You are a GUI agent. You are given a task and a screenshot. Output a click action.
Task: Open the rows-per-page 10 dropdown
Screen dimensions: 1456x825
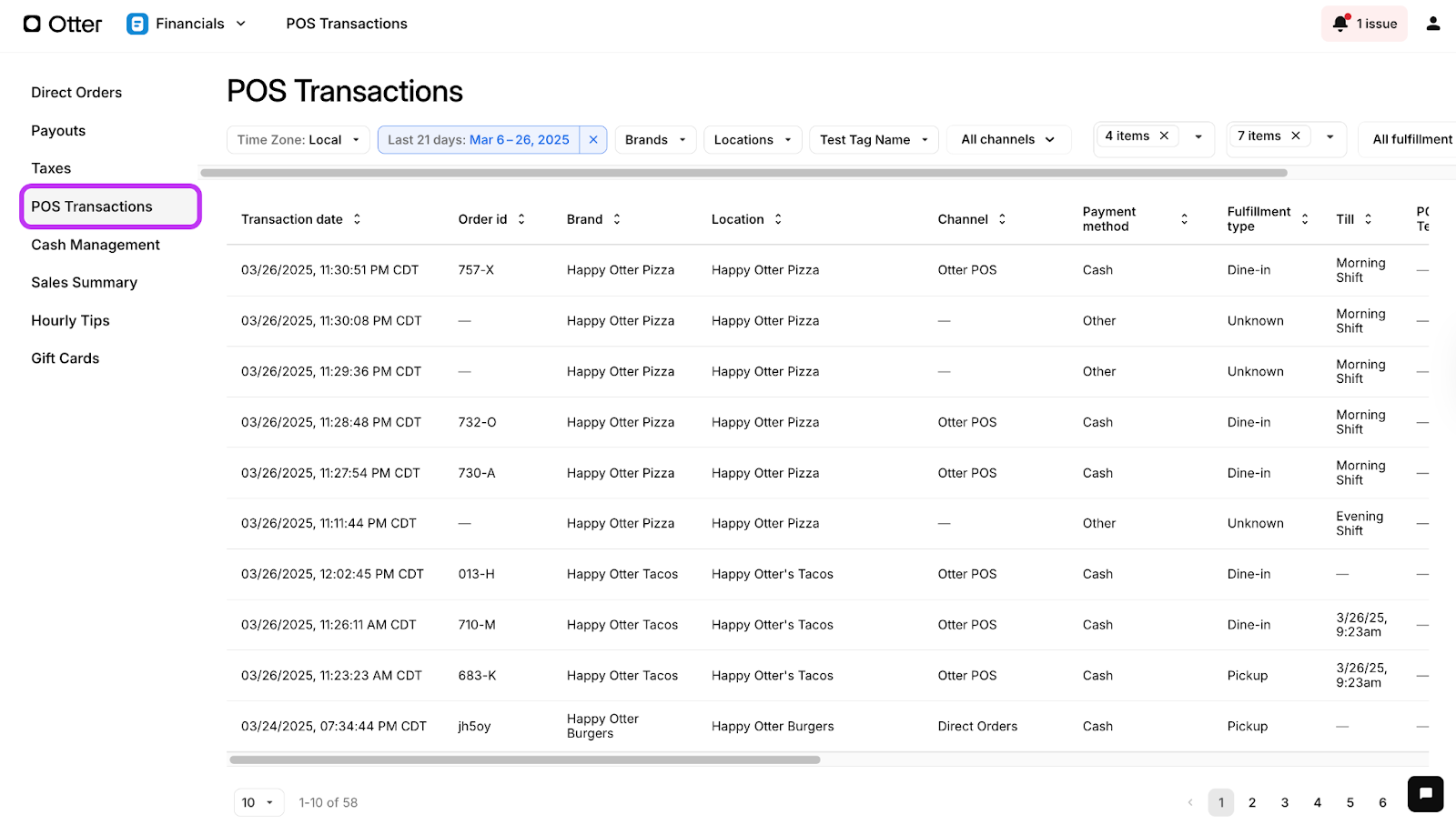coord(258,802)
